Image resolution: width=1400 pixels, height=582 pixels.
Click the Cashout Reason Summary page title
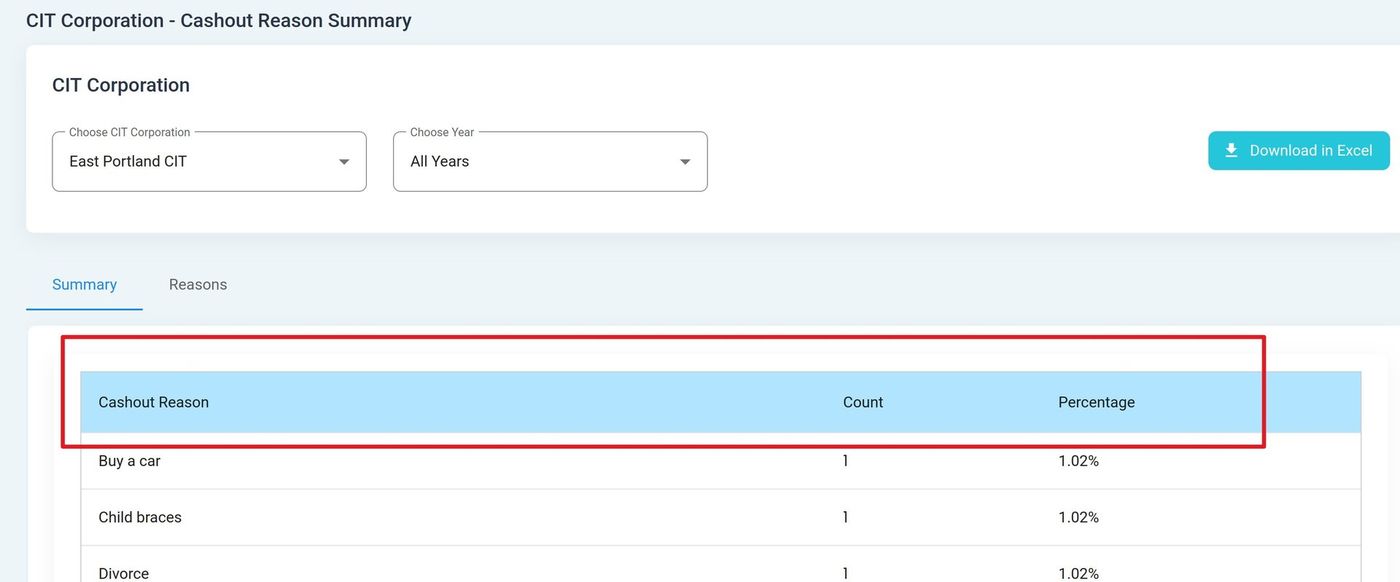tap(218, 20)
